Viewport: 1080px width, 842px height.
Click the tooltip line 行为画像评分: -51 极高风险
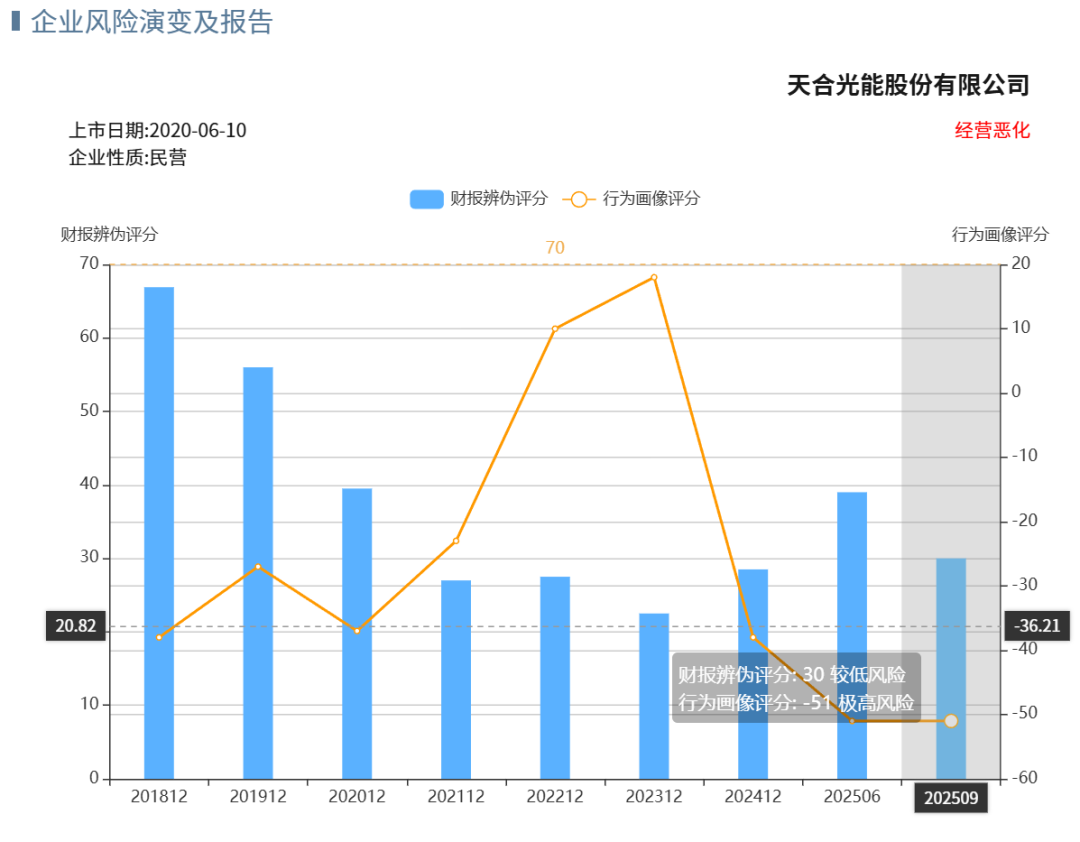pos(796,703)
